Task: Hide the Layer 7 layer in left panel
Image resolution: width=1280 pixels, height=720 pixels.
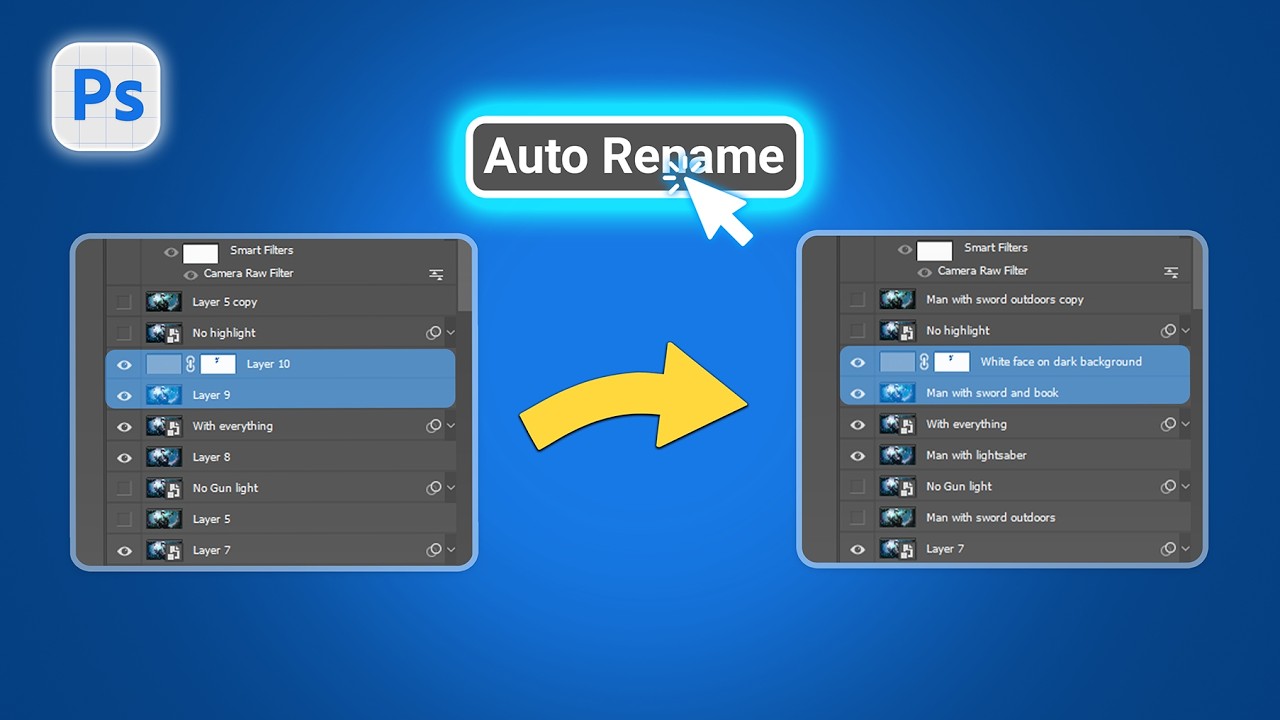Action: 124,551
